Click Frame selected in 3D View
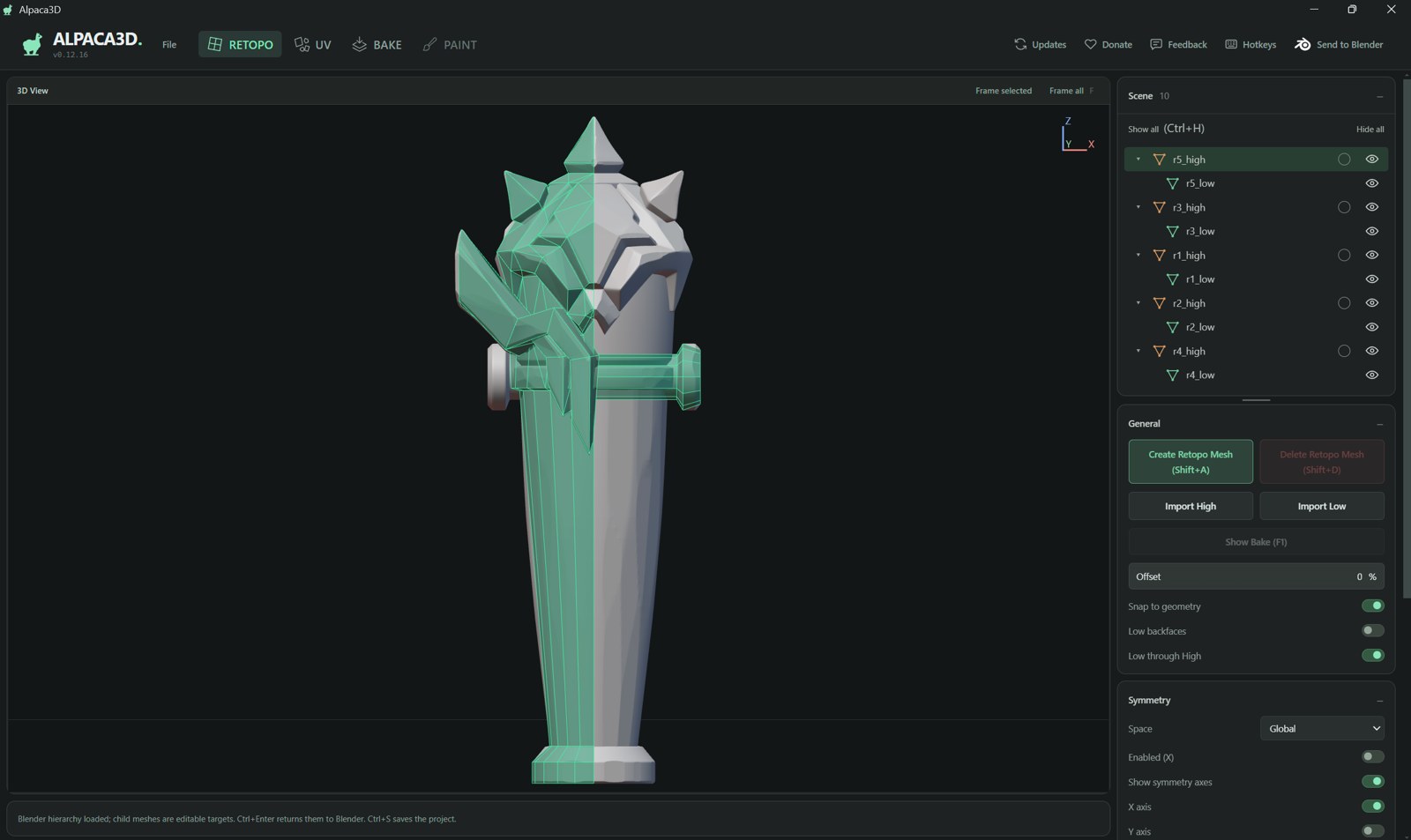 [1004, 91]
